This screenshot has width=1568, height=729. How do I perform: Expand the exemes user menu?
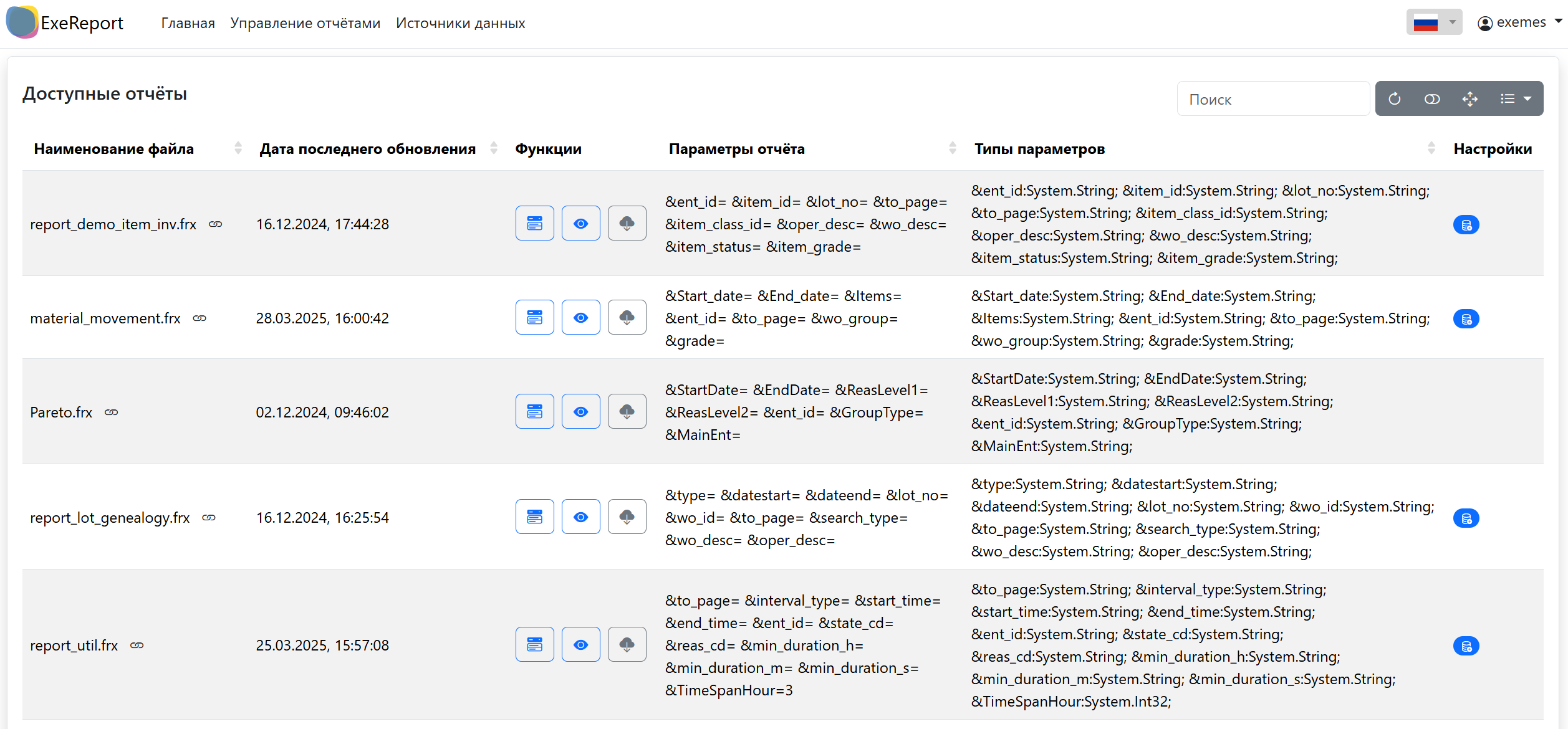[1520, 23]
